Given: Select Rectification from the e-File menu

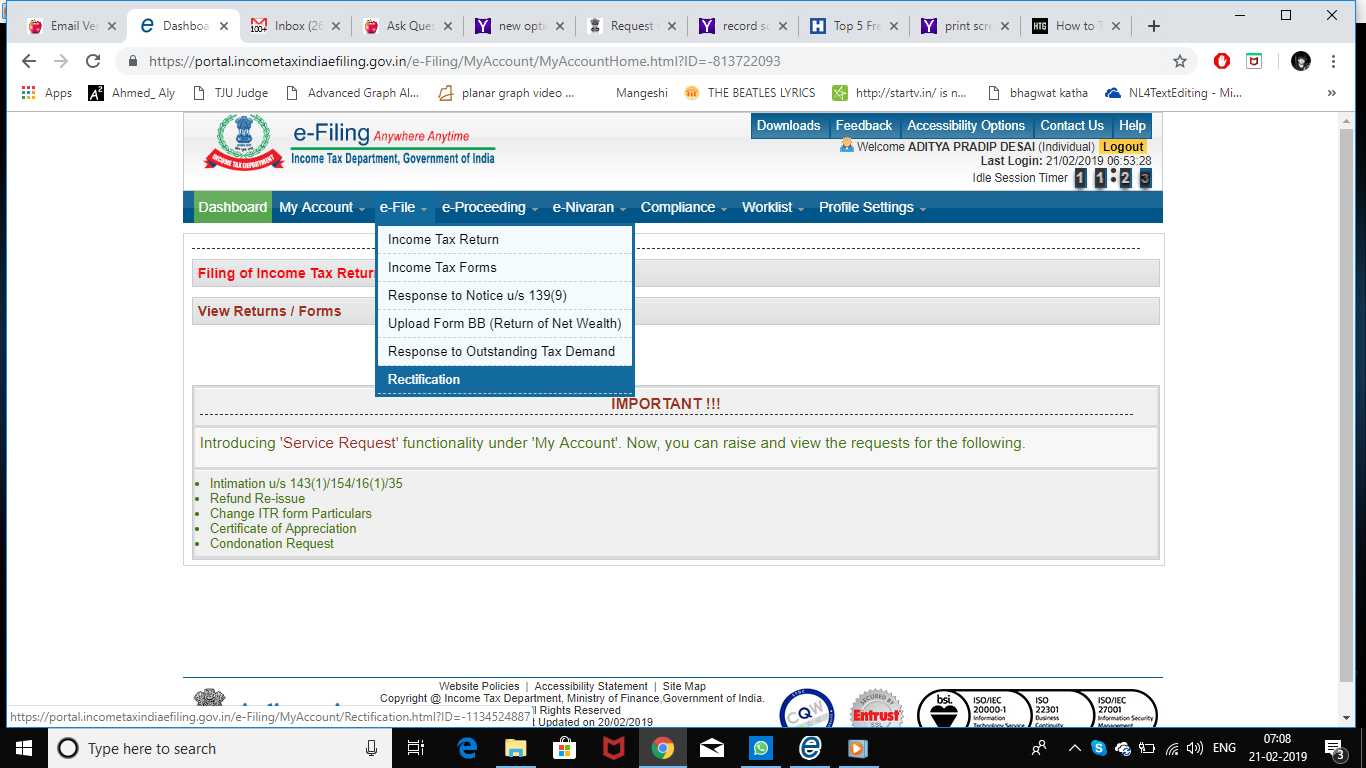Looking at the screenshot, I should pyautogui.click(x=423, y=379).
